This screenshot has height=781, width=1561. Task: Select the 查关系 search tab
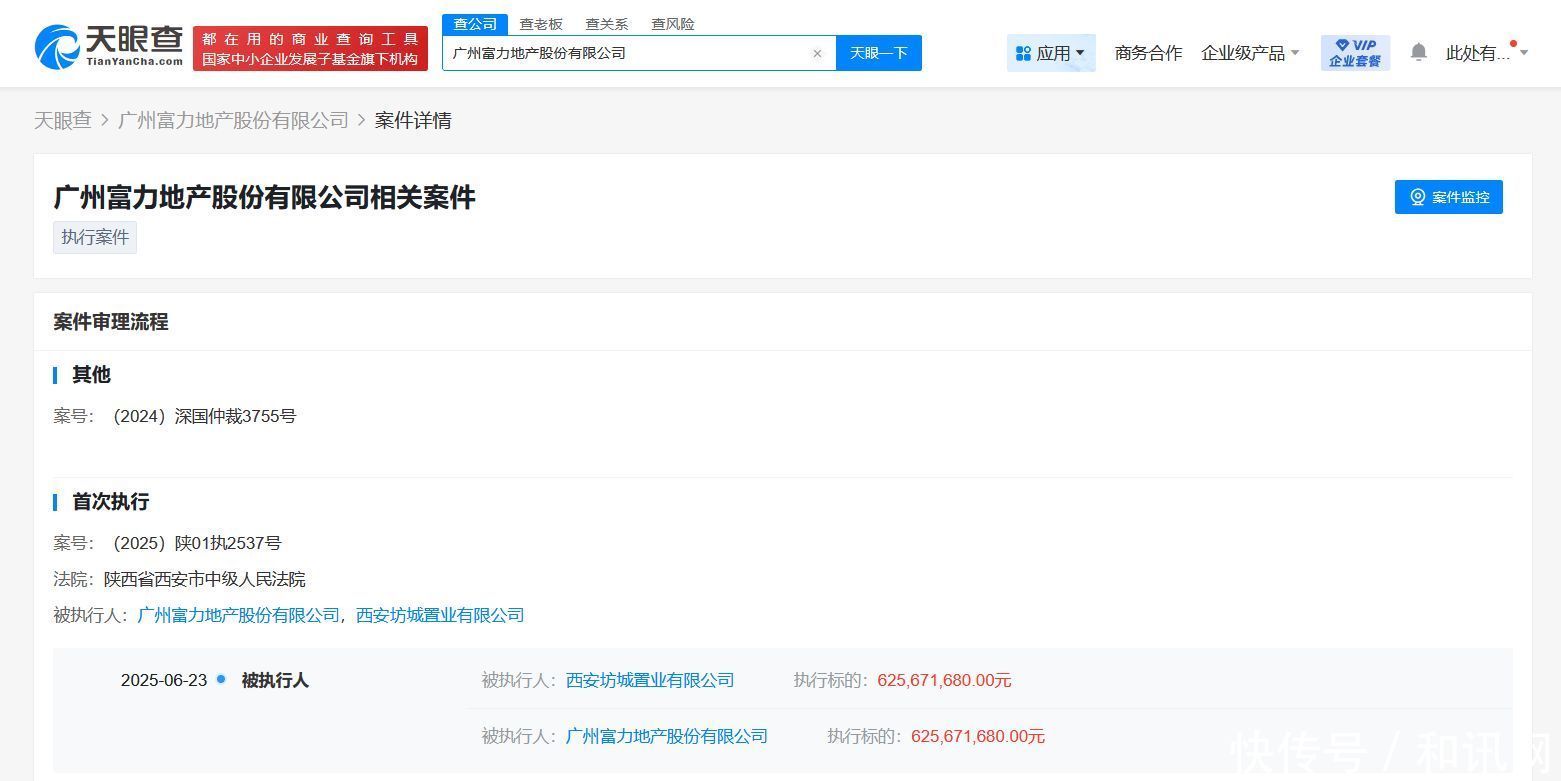click(x=607, y=24)
